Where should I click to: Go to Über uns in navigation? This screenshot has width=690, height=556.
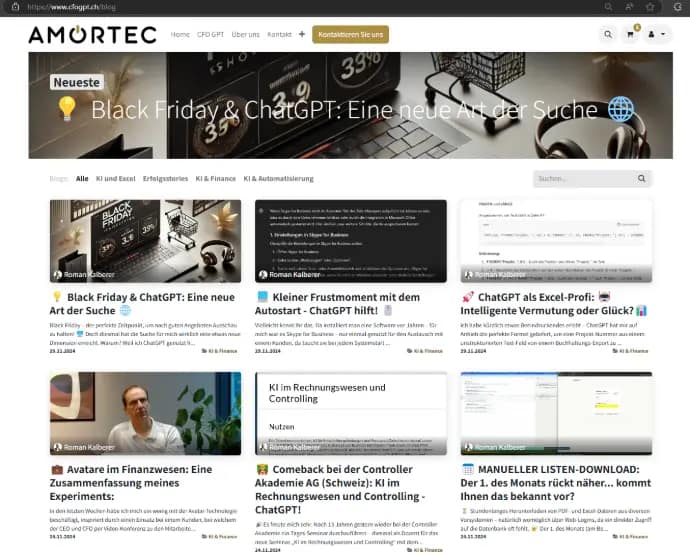(245, 34)
